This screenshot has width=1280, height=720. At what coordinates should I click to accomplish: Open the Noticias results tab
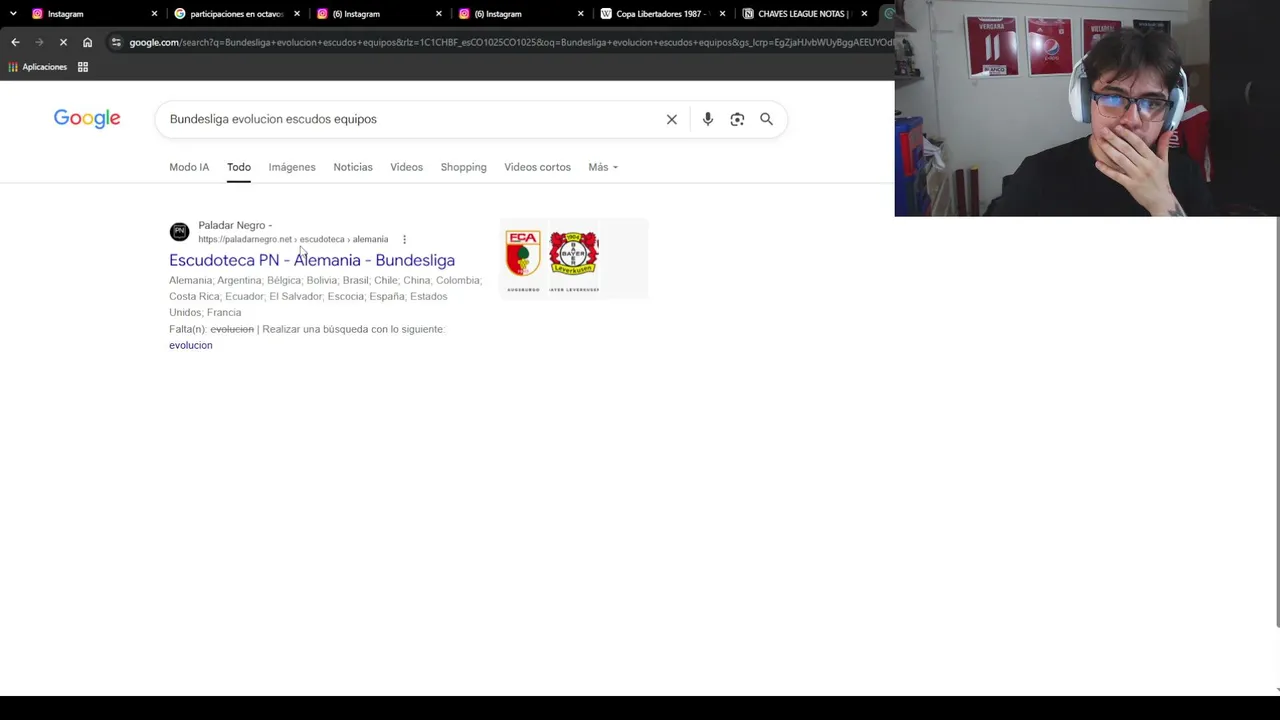click(x=353, y=167)
